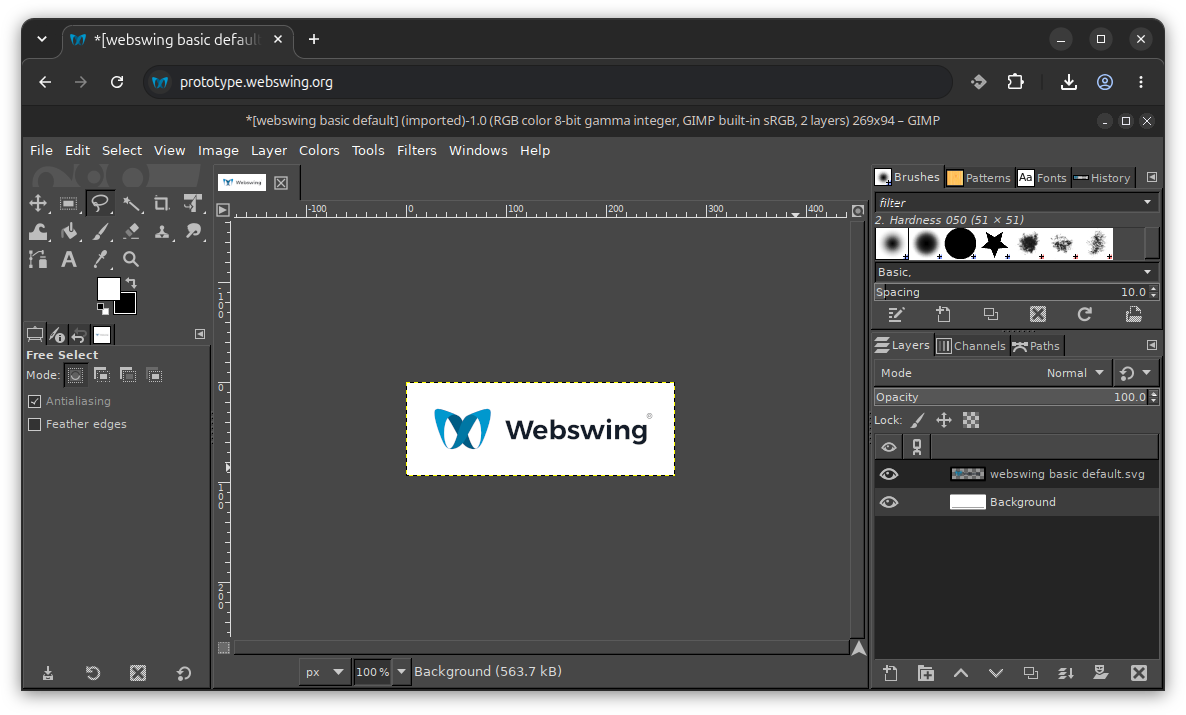
Task: Open the Undo History tab in toolbox dock
Action: point(79,334)
